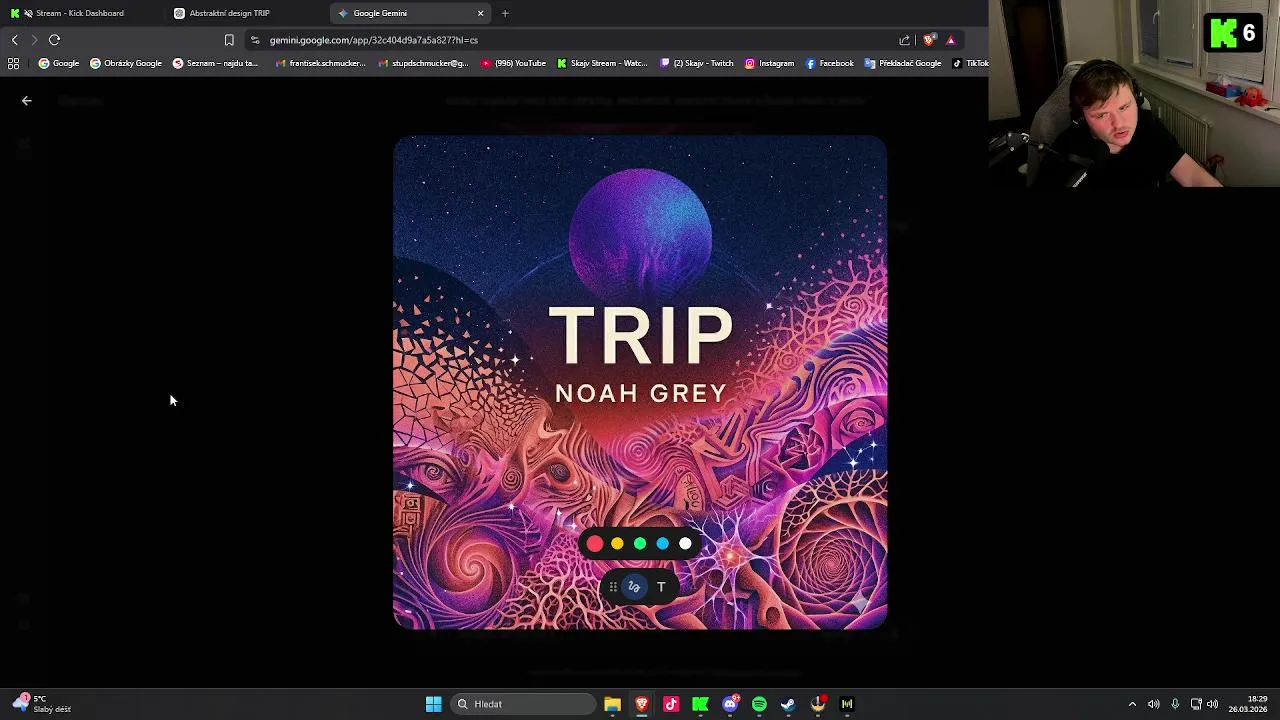Screen dimensions: 1280x720
Task: Open Brave browser from taskbar
Action: pos(642,704)
